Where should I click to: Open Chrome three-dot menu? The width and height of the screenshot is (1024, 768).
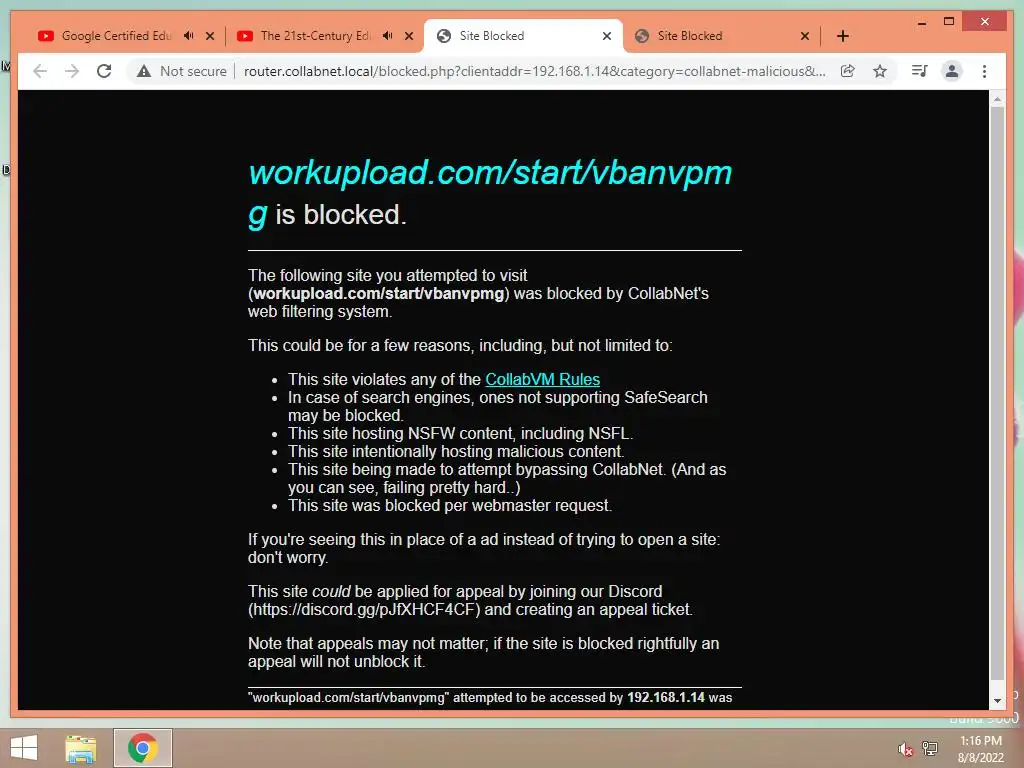pyautogui.click(x=984, y=71)
